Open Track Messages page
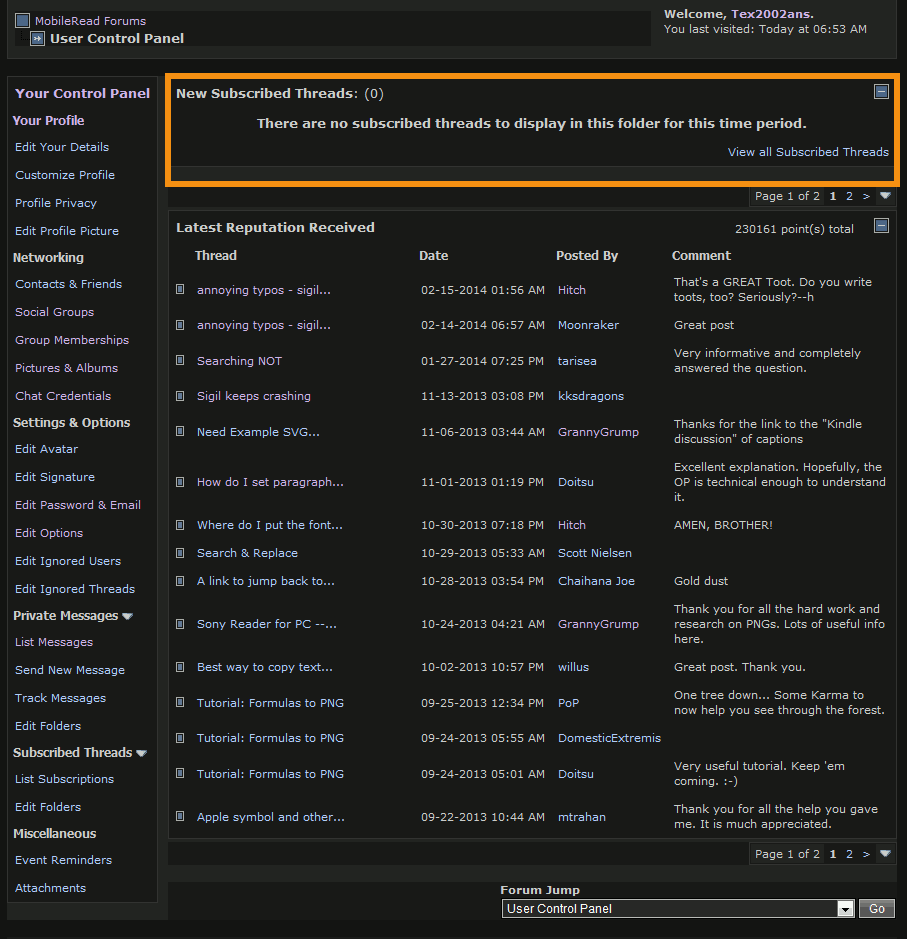 coord(60,698)
